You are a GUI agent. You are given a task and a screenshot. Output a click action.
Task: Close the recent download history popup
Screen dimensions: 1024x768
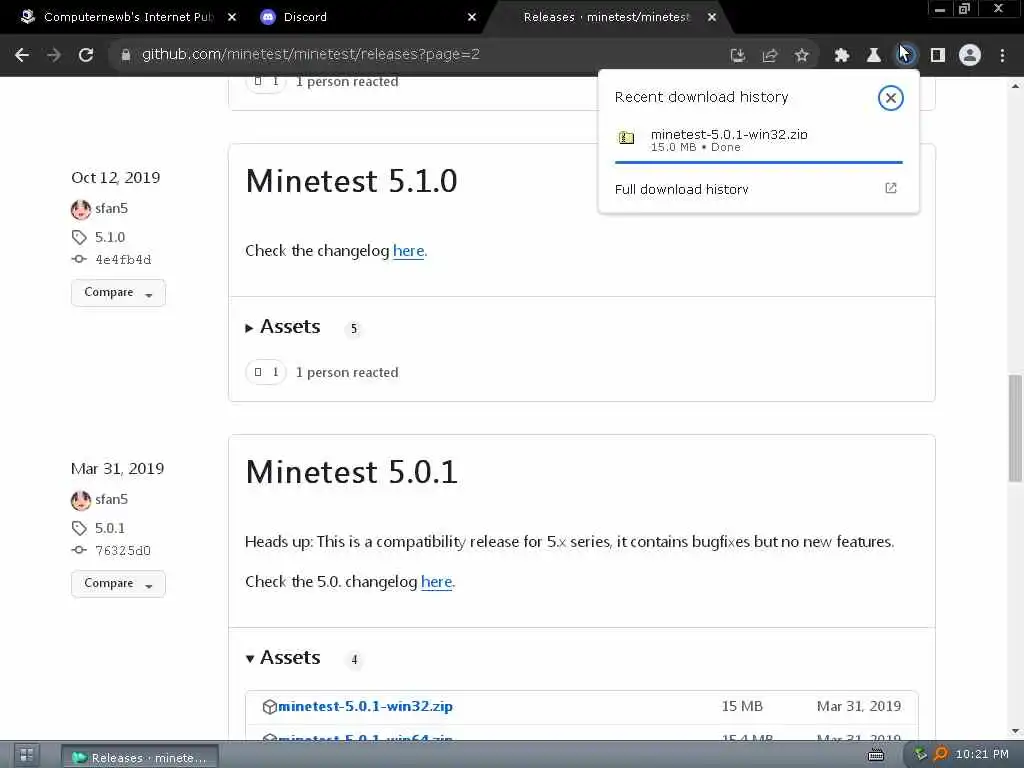(890, 98)
